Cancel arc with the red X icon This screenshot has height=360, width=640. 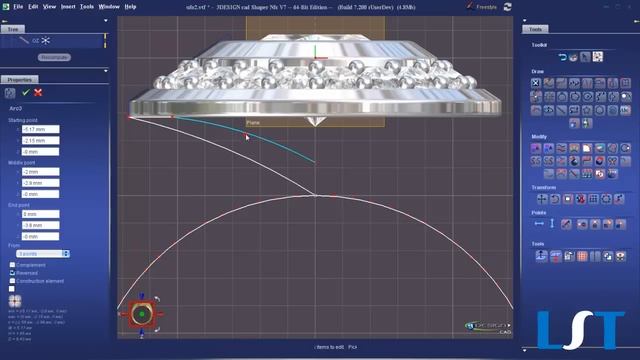(x=38, y=92)
